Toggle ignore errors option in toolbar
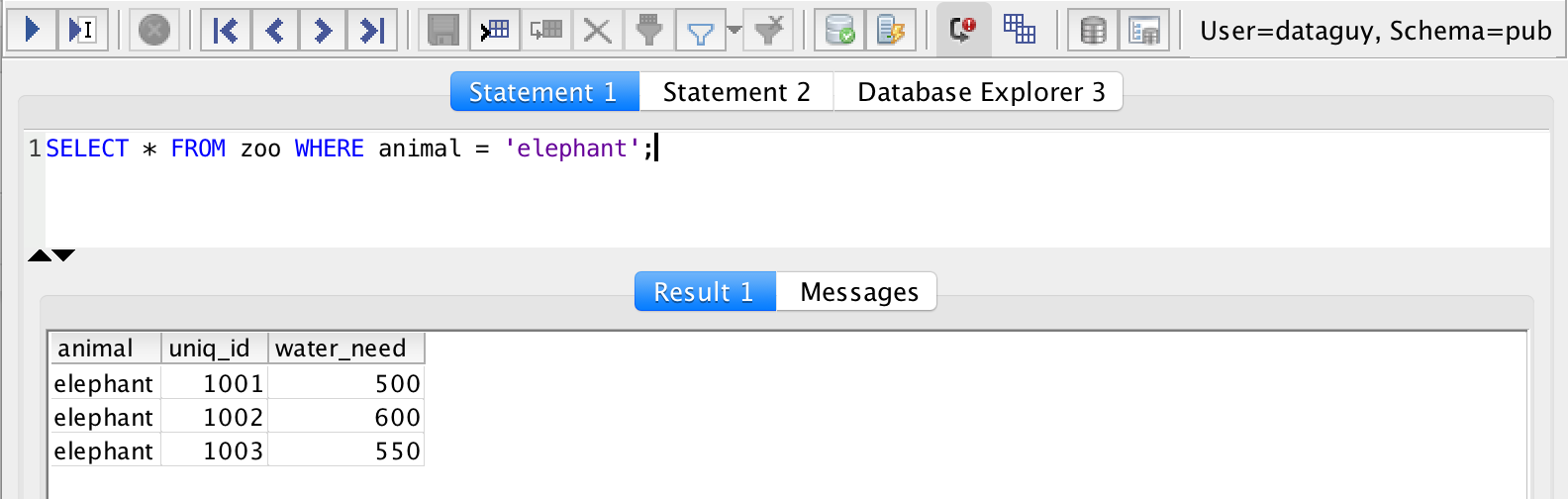The height and width of the screenshot is (499, 1568). point(962,30)
